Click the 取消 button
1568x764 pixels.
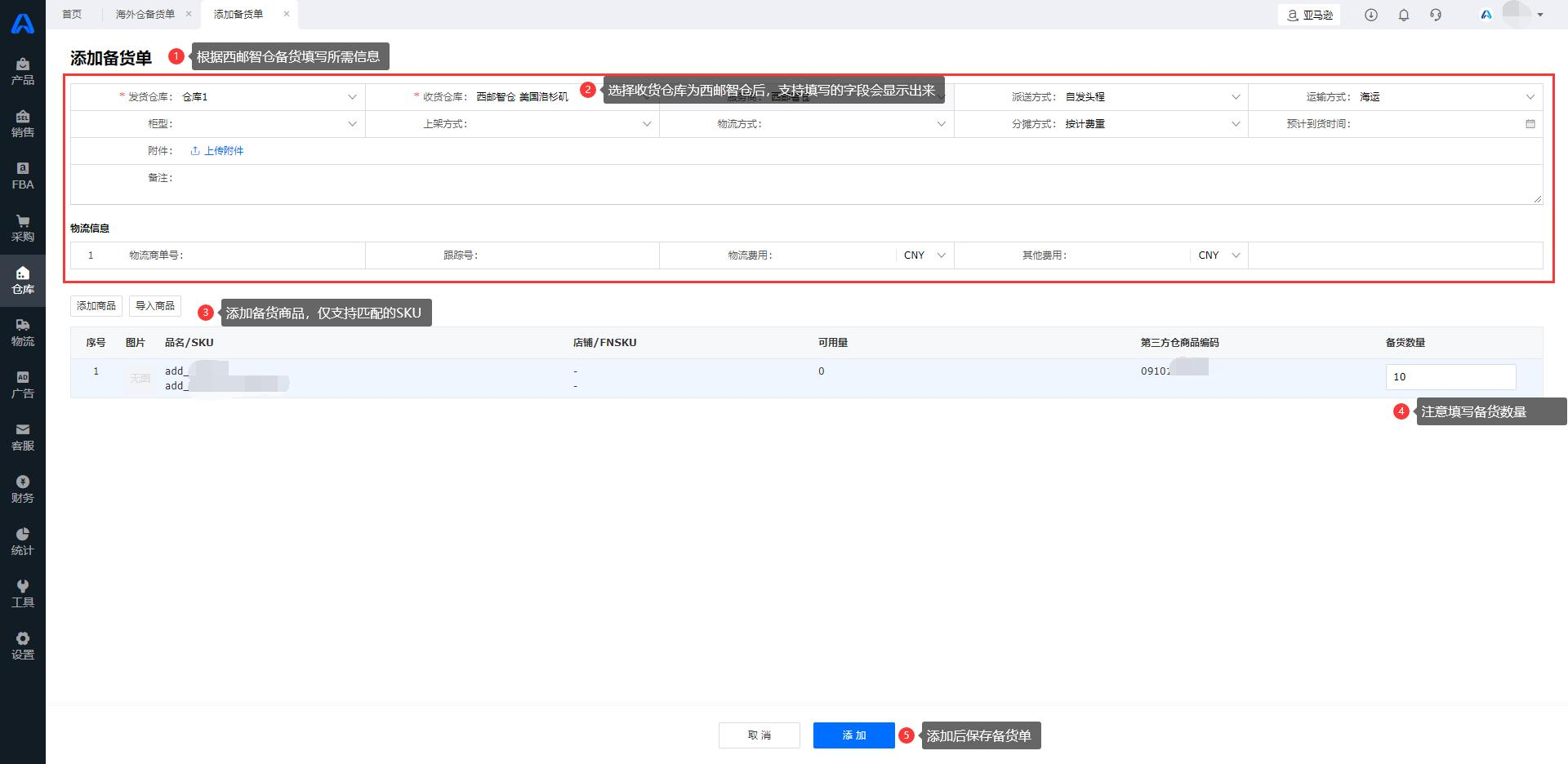coord(759,735)
